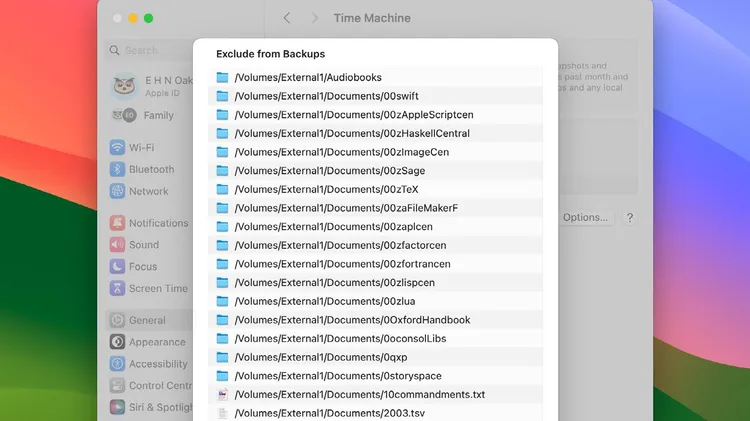The image size is (750, 421).
Task: Open the Network settings pane
Action: pyautogui.click(x=150, y=191)
